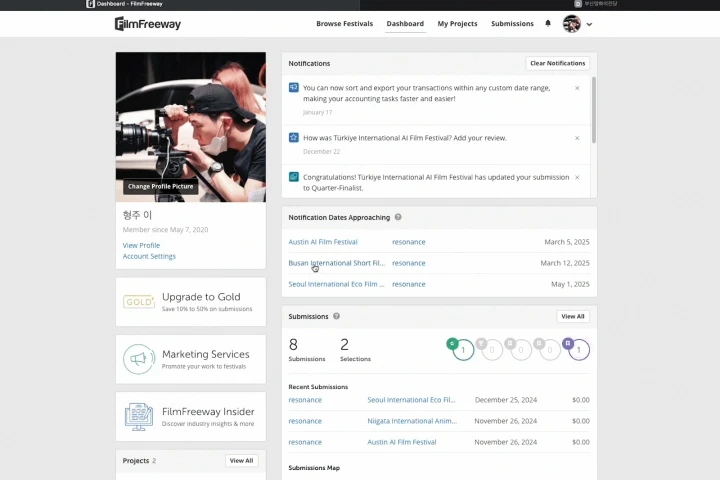This screenshot has width=720, height=480.
Task: Open the user avatar menu
Action: coord(572,24)
